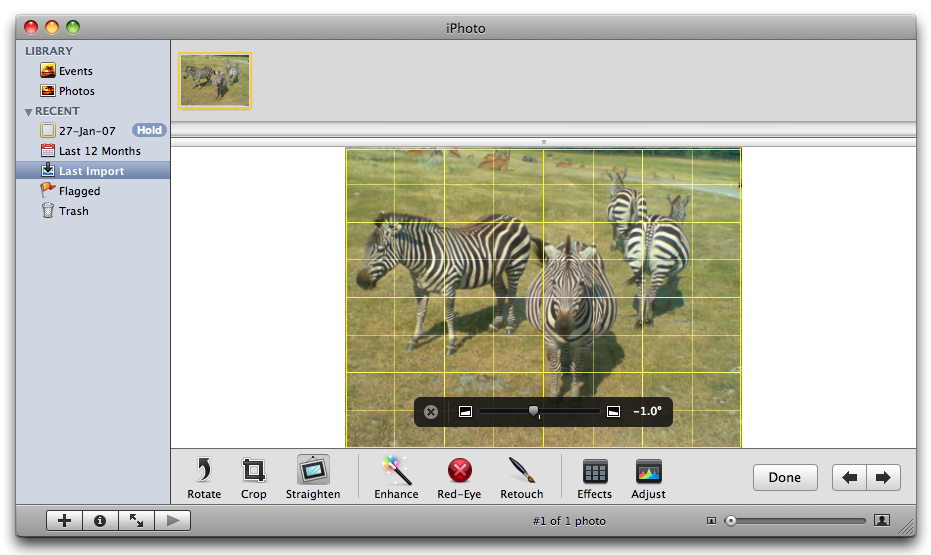Viewport: 931px width, 555px height.
Task: Toggle the Straighten tool
Action: pos(313,471)
